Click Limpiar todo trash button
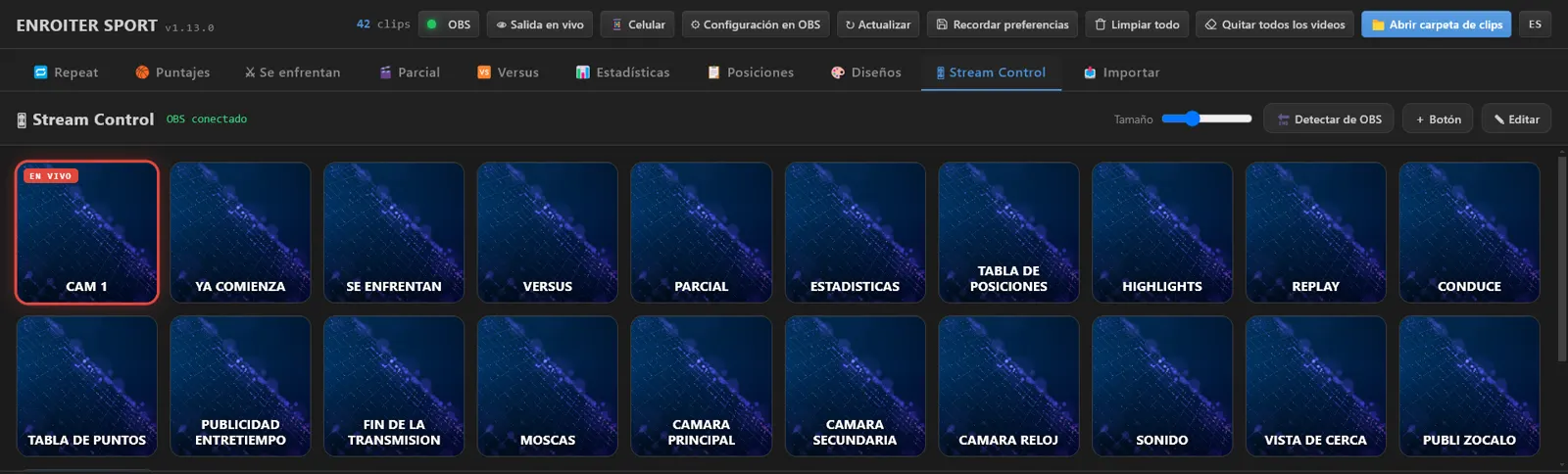The width and height of the screenshot is (1568, 474). pyautogui.click(x=1137, y=24)
